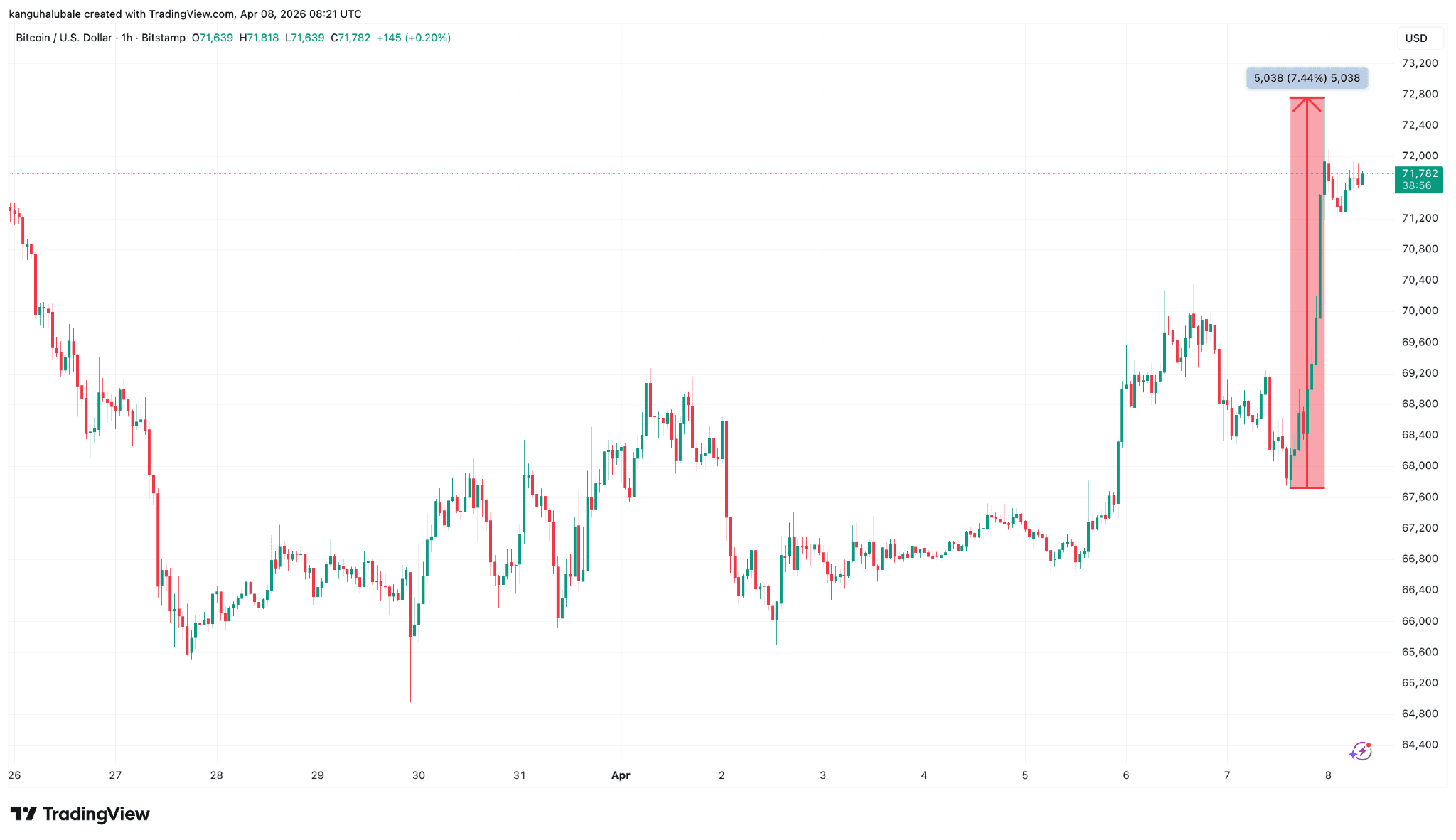Click the red arrowhead atop the measurement
The width and height of the screenshot is (1456, 840).
(x=1307, y=104)
